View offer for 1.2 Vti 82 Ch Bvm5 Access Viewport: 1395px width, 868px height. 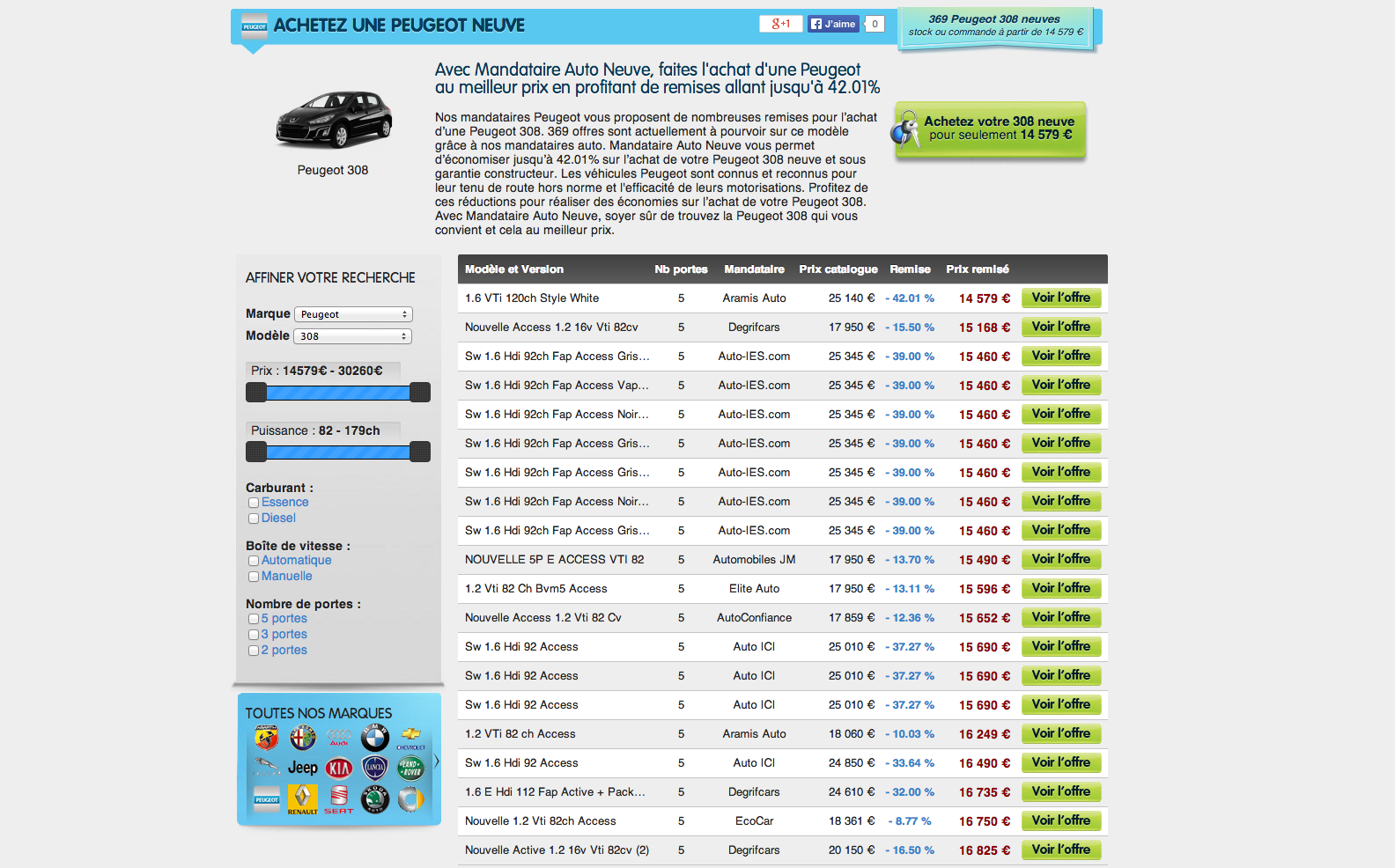[x=1060, y=588]
